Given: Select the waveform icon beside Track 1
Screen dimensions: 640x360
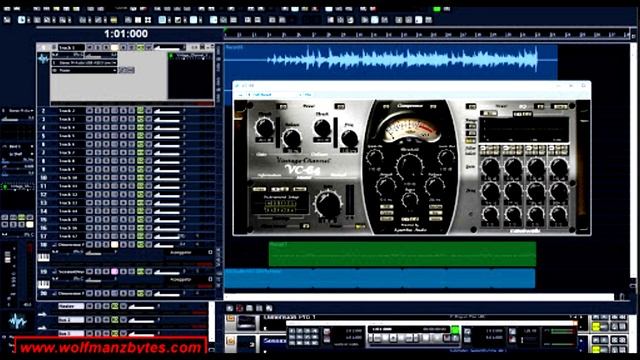Looking at the screenshot, I should [43, 59].
